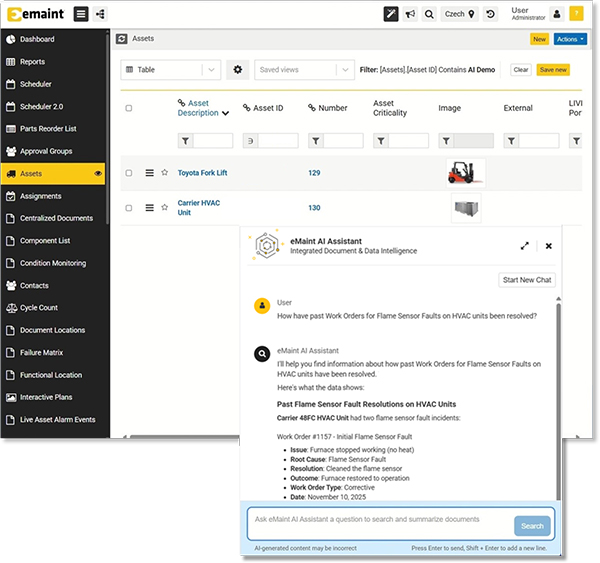
Task: Click the HVAC unit image thumbnail
Action: pos(466,209)
